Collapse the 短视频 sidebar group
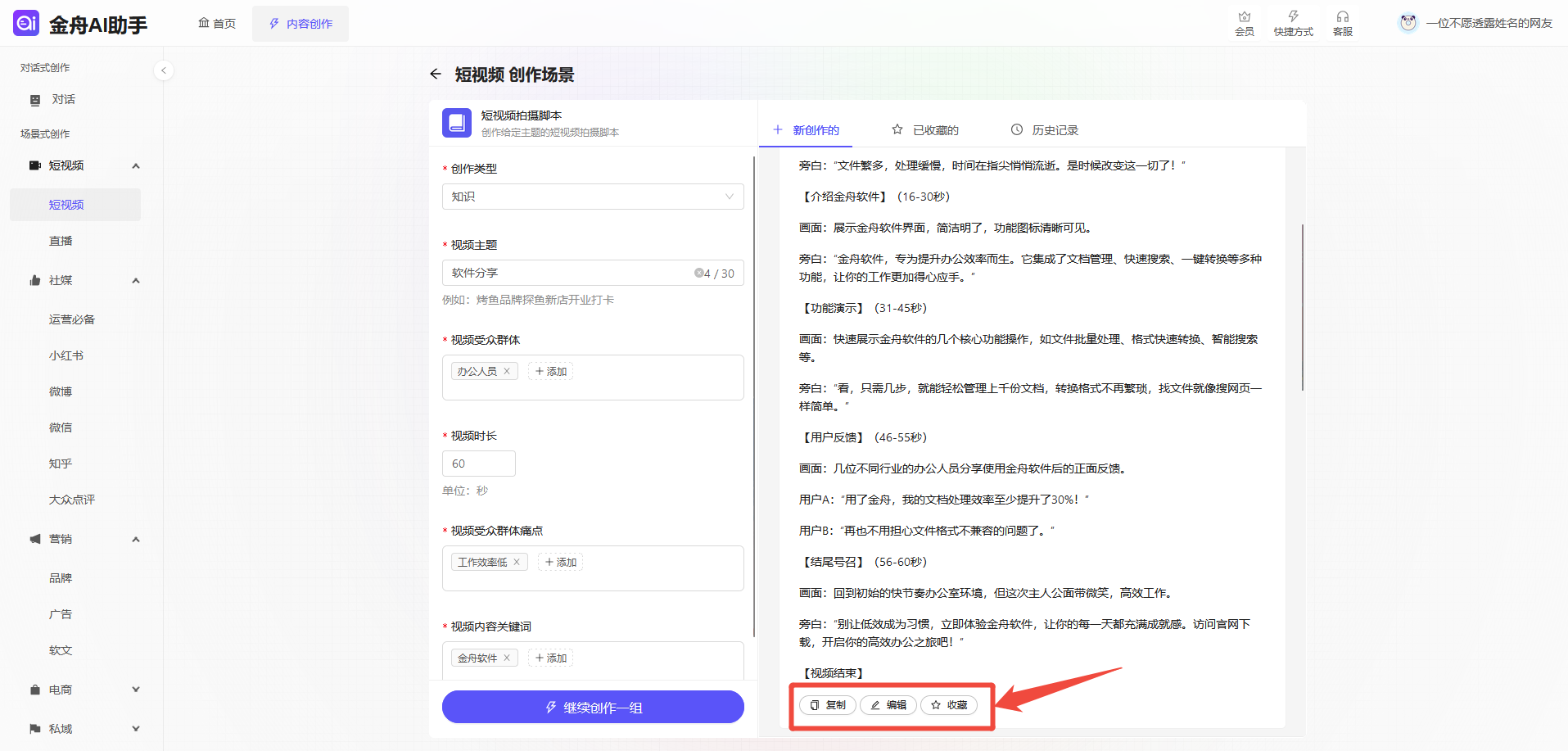Image resolution: width=1568 pixels, height=751 pixels. [136, 165]
